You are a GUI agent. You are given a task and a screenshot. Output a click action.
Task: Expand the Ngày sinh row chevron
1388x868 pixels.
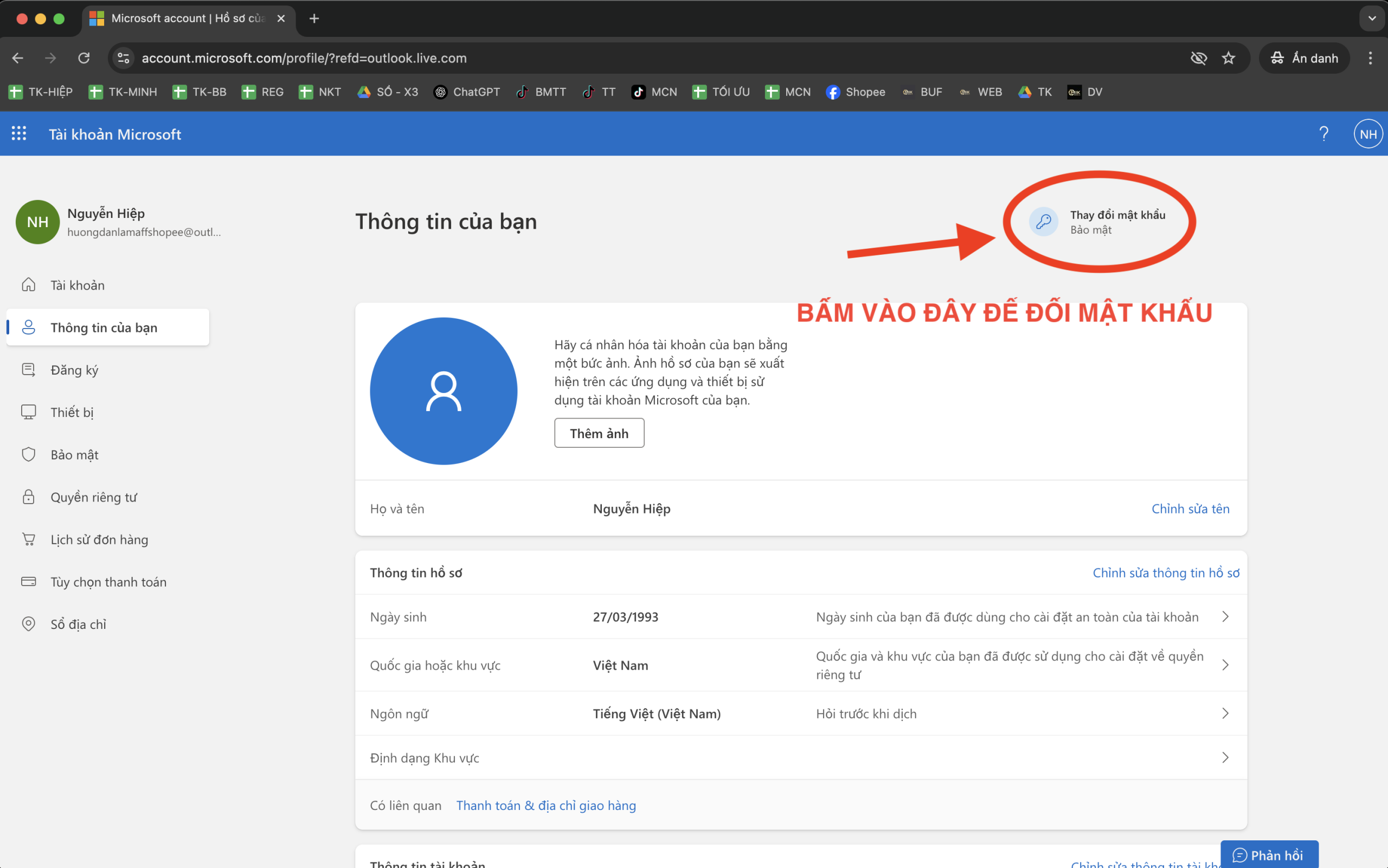(1225, 616)
